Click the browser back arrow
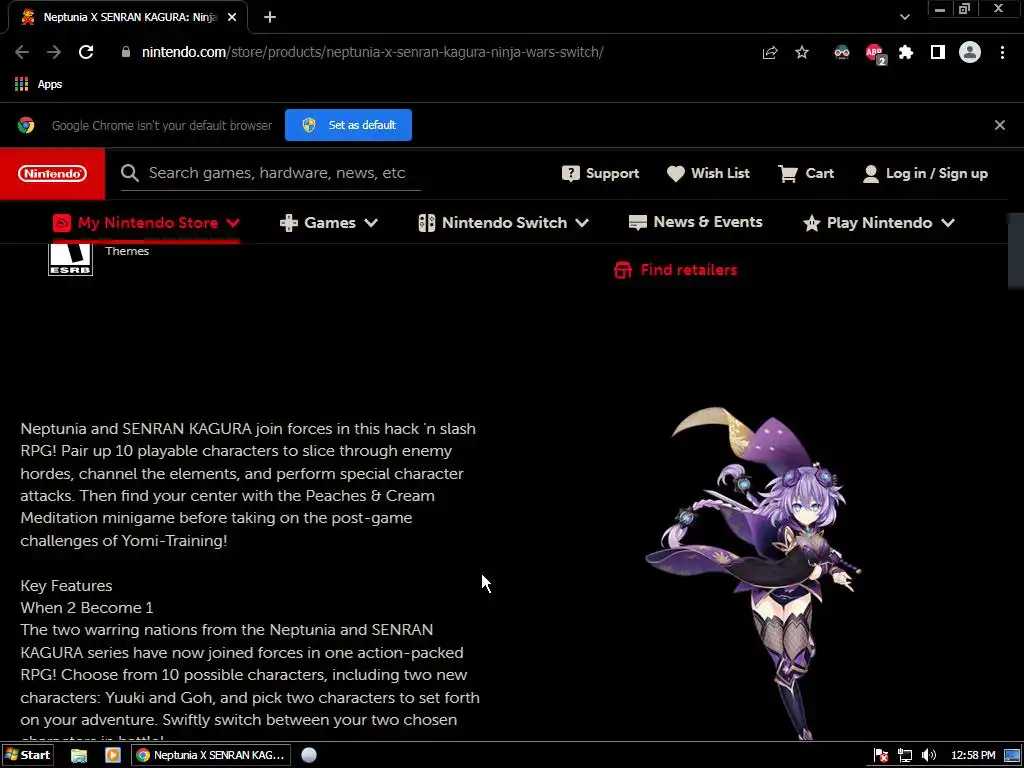 (x=22, y=52)
